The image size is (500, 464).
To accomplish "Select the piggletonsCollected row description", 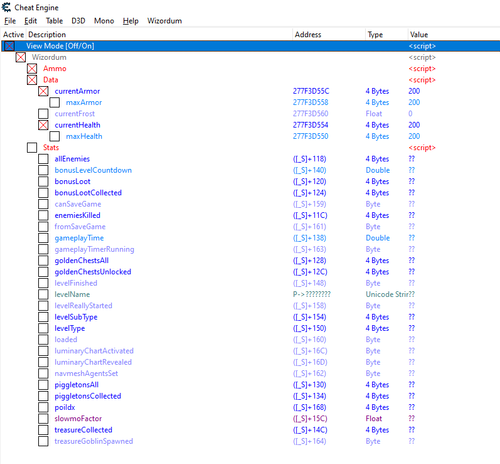I will pos(88,396).
